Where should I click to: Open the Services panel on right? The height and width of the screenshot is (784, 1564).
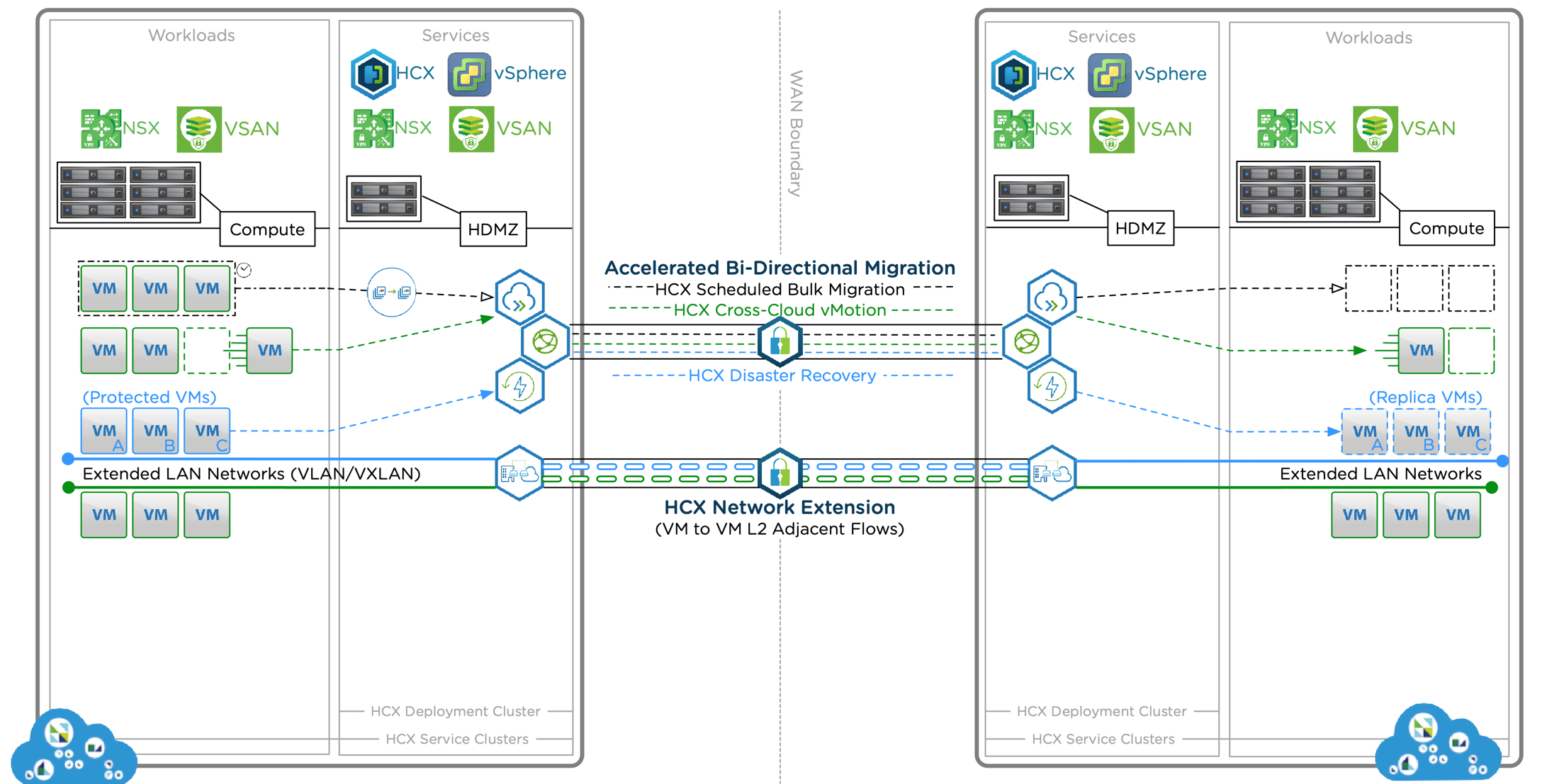(x=1101, y=36)
